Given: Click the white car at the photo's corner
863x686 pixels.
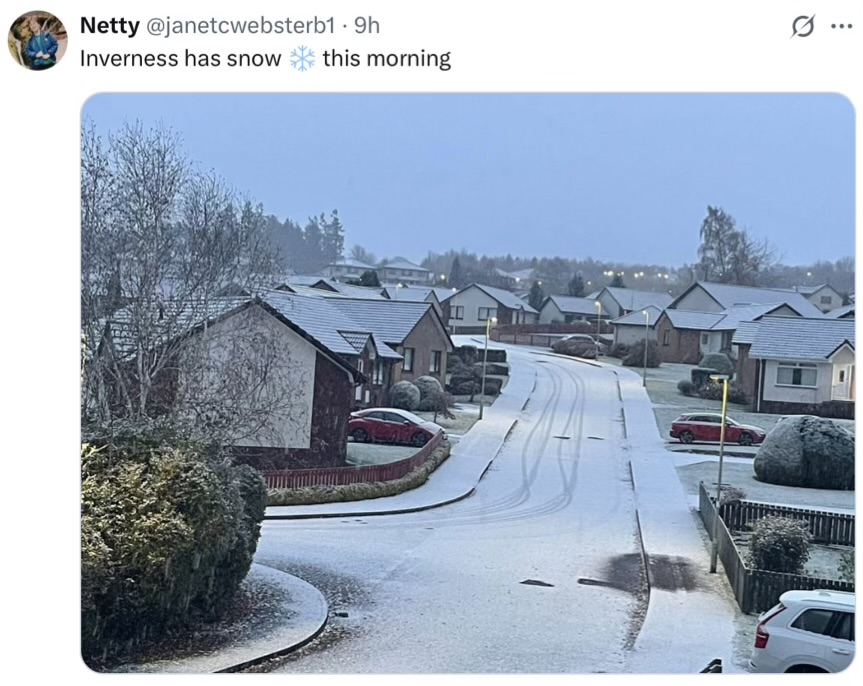Looking at the screenshot, I should tap(804, 631).
